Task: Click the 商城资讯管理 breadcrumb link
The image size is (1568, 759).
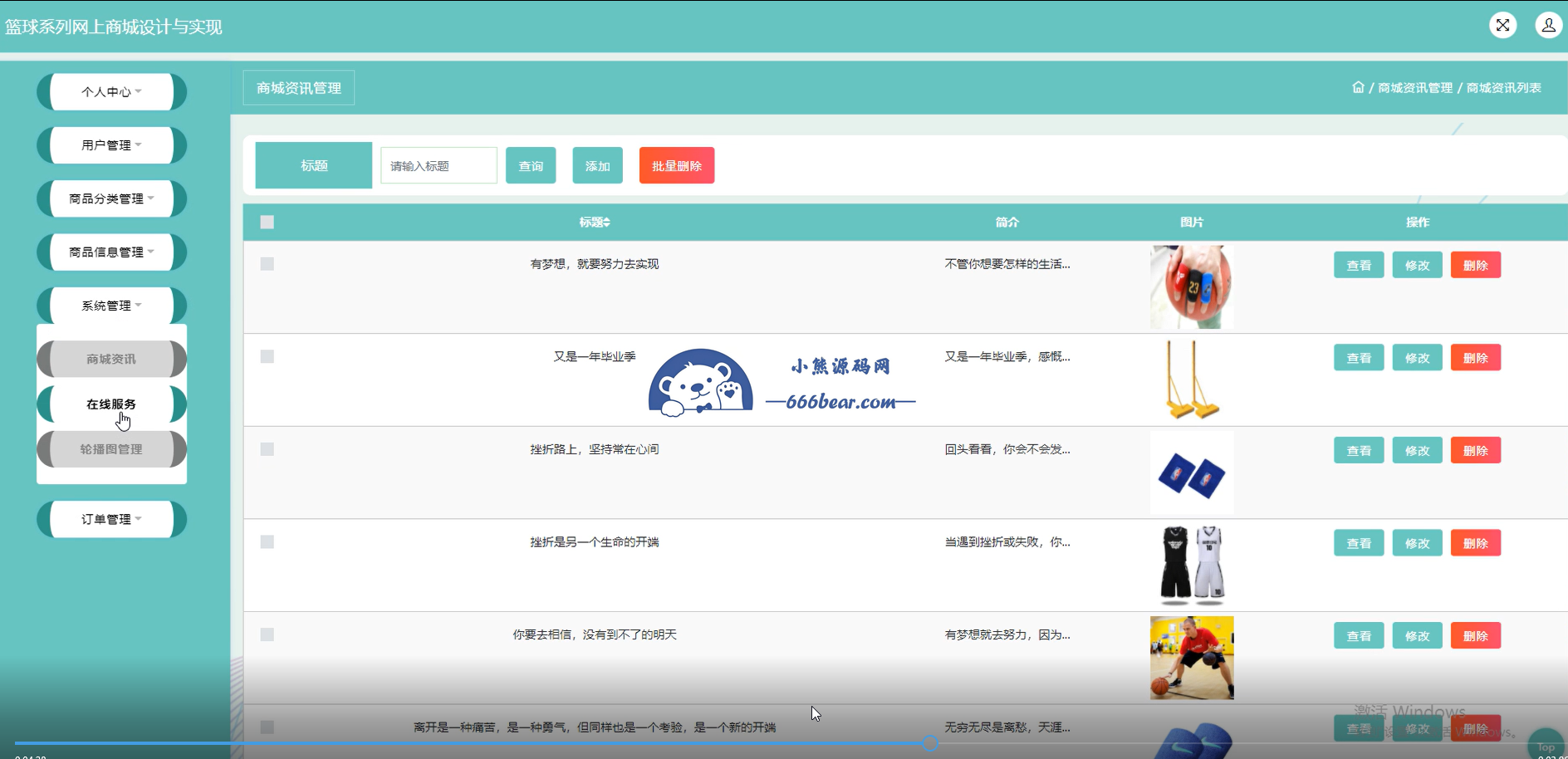Action: pyautogui.click(x=1415, y=88)
